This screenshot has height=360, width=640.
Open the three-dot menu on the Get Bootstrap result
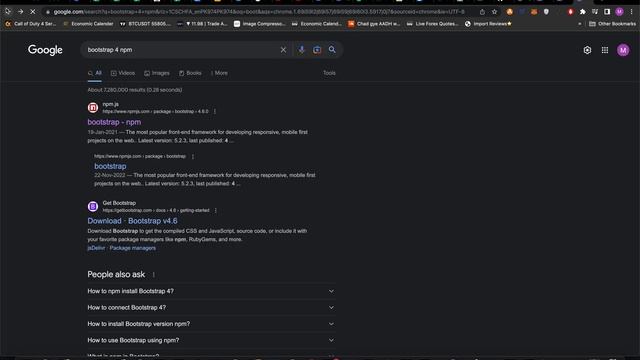(216, 211)
